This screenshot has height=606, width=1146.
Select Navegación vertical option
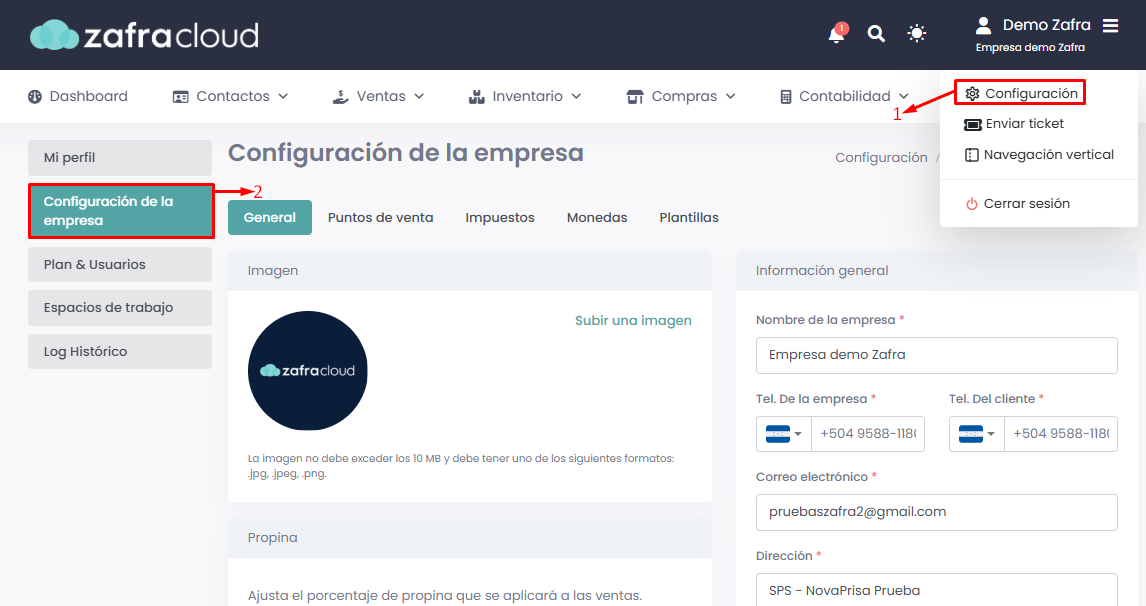[1039, 155]
